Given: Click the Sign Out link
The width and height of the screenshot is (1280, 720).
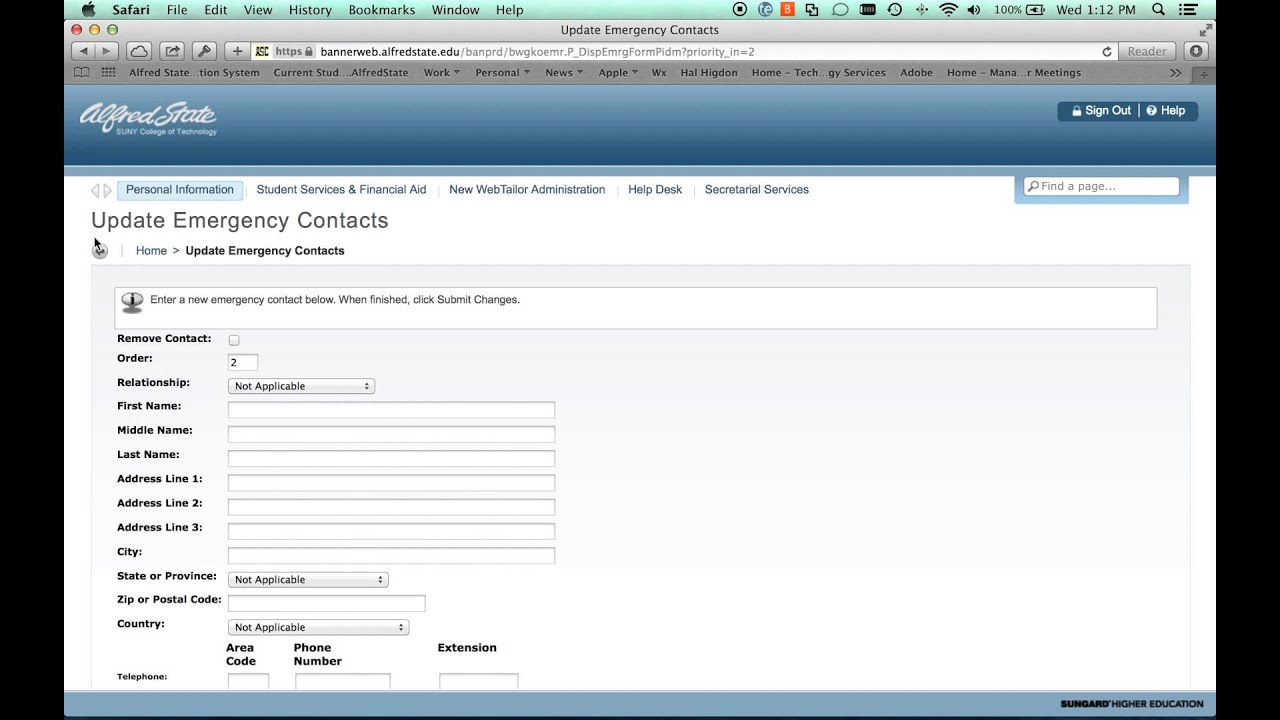Looking at the screenshot, I should point(1101,111).
